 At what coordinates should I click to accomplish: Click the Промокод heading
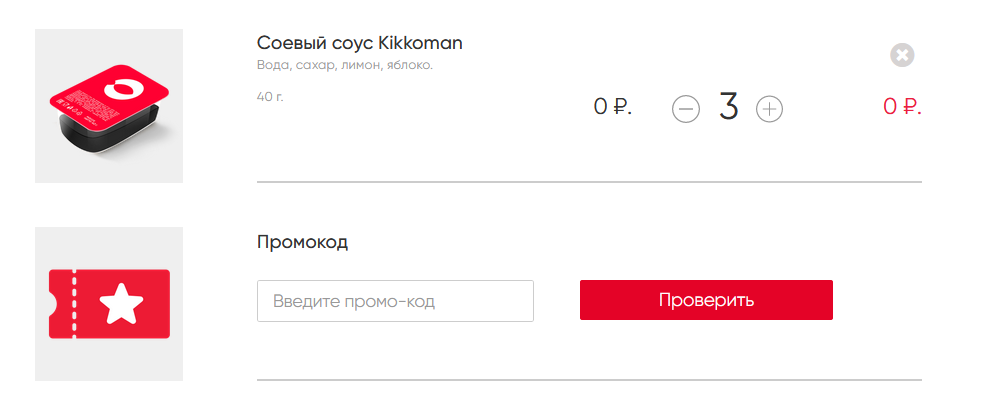(303, 242)
